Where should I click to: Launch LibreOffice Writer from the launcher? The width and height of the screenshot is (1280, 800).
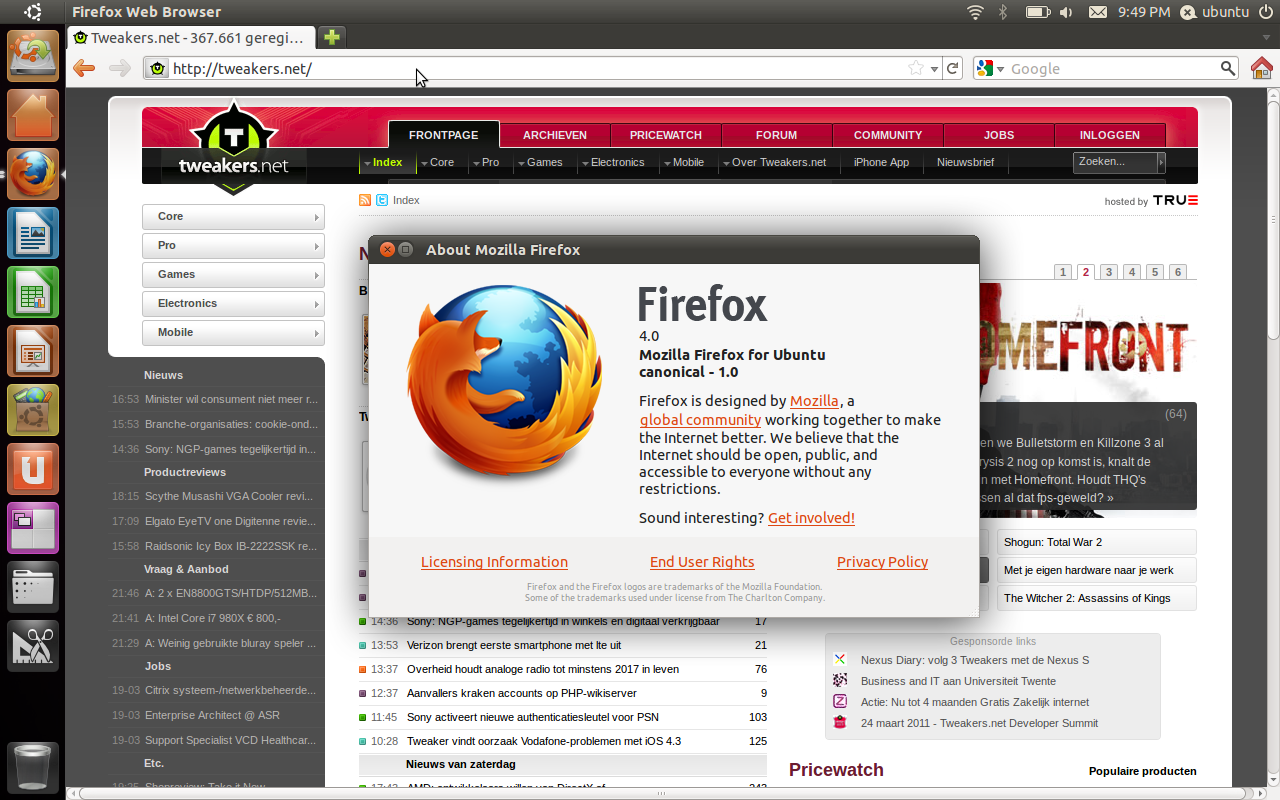point(33,233)
